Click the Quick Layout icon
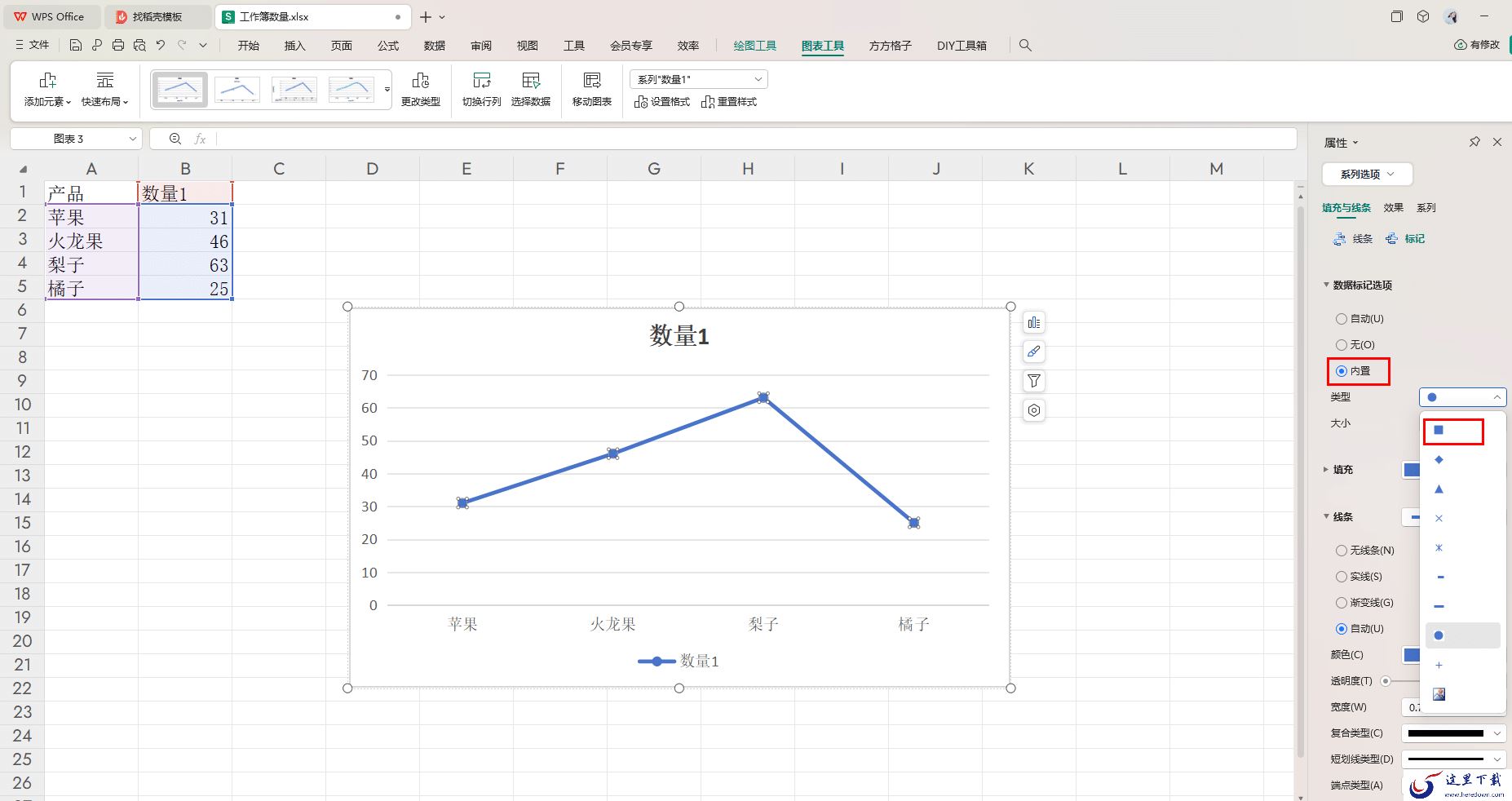Screen dimensions: 1512x801 (105, 80)
